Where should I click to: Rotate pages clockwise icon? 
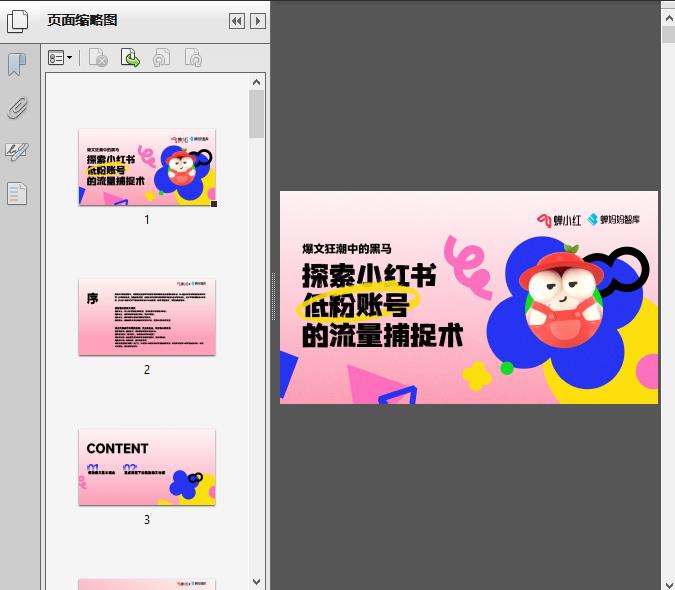pyautogui.click(x=193, y=58)
